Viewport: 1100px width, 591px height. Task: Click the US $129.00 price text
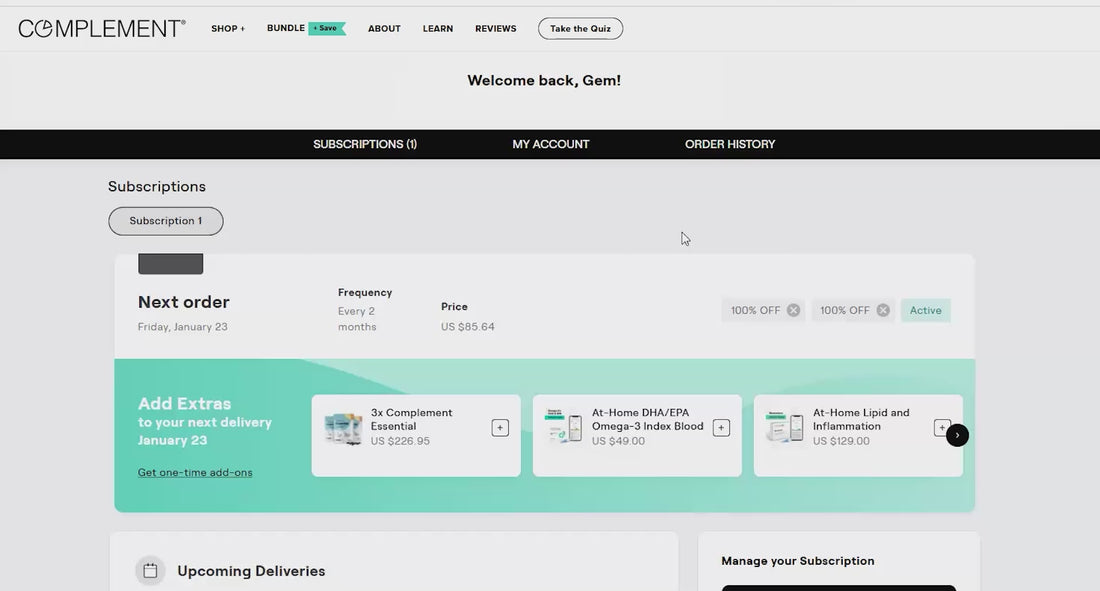click(x=841, y=441)
